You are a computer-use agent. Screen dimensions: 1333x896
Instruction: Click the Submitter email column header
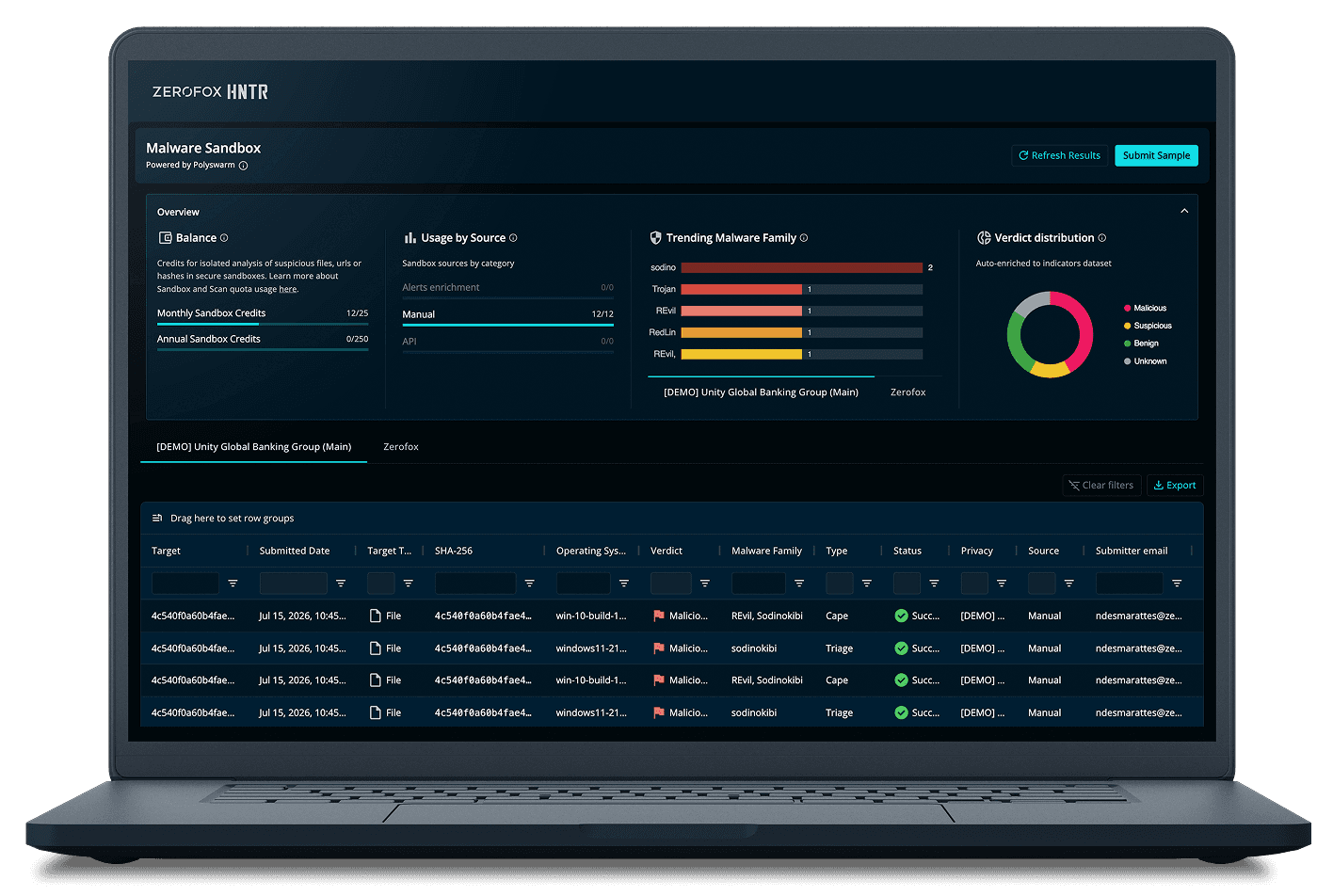1132,552
